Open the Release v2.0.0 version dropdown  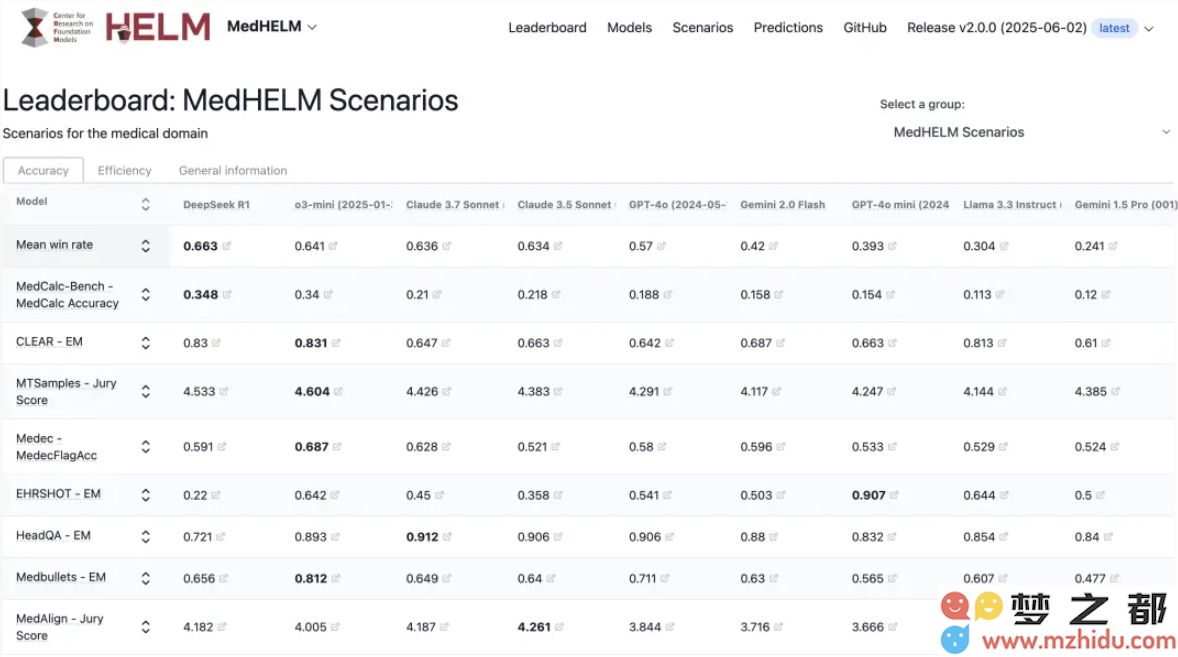pyautogui.click(x=1030, y=28)
